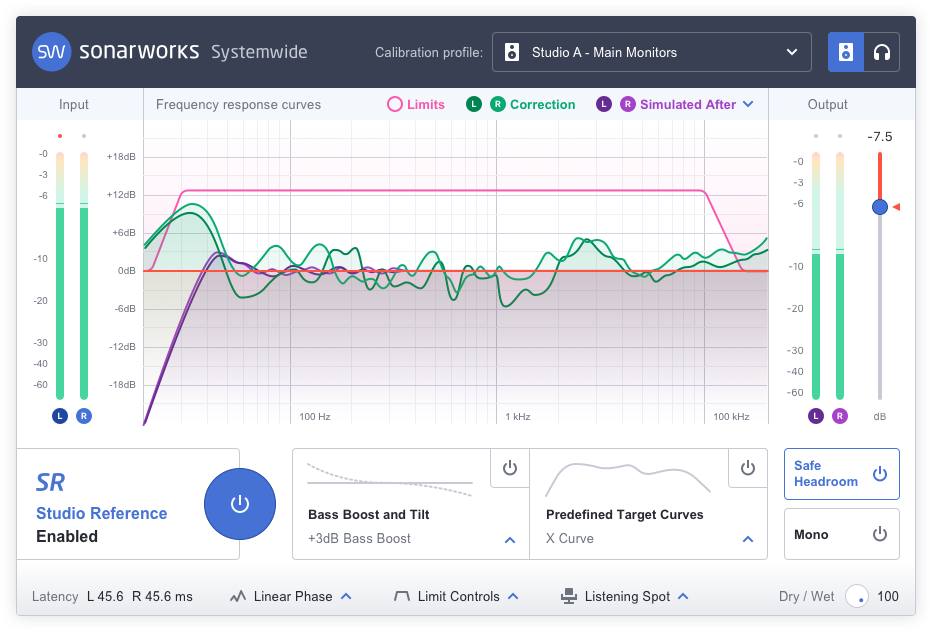Screen dimensions: 932x632
Task: Toggle the pink Limits curve visibility
Action: (x=396, y=103)
